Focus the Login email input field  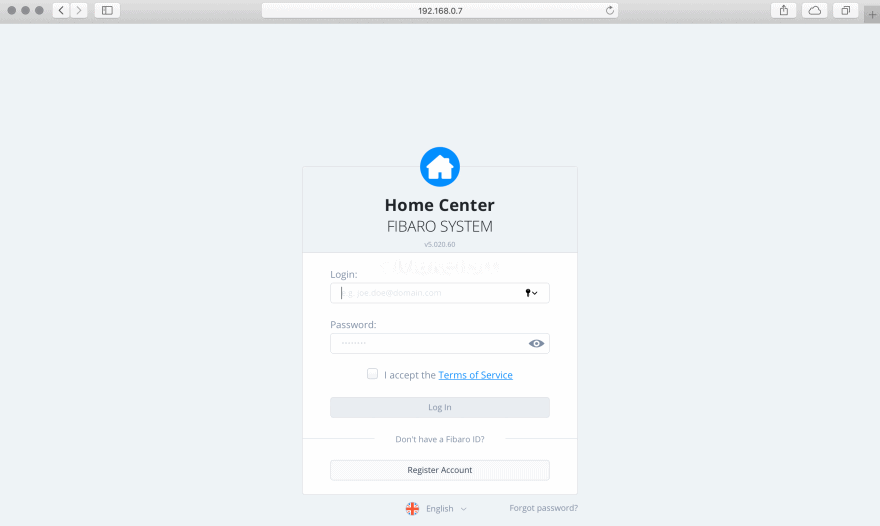coord(440,293)
